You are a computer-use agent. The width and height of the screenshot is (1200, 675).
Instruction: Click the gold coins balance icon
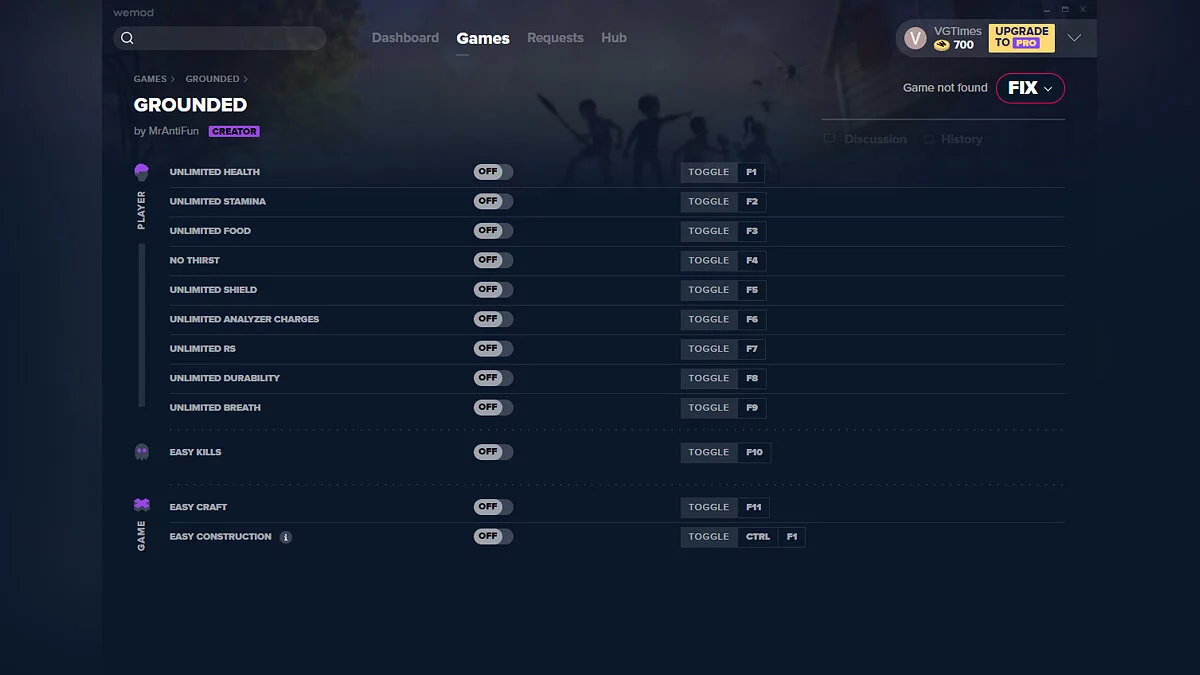coord(941,45)
